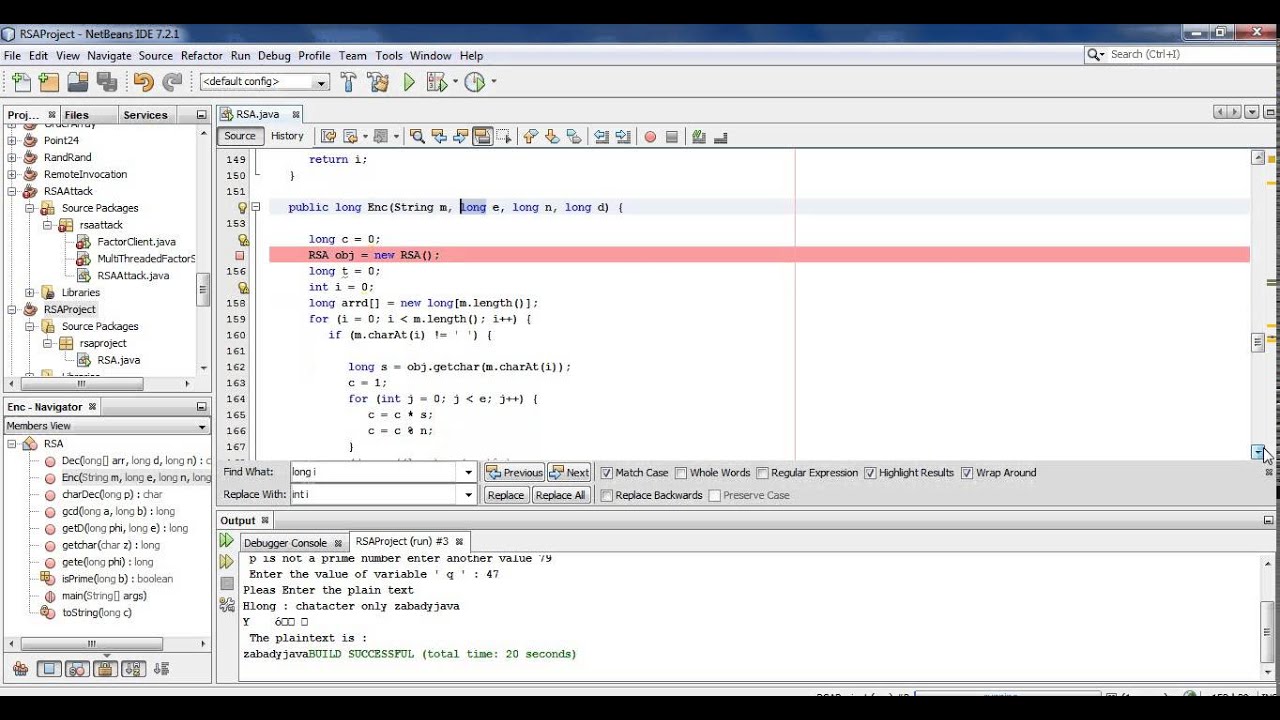This screenshot has width=1280, height=720.
Task: Enable the Replace Backwards checkbox
Action: pyautogui.click(x=606, y=495)
